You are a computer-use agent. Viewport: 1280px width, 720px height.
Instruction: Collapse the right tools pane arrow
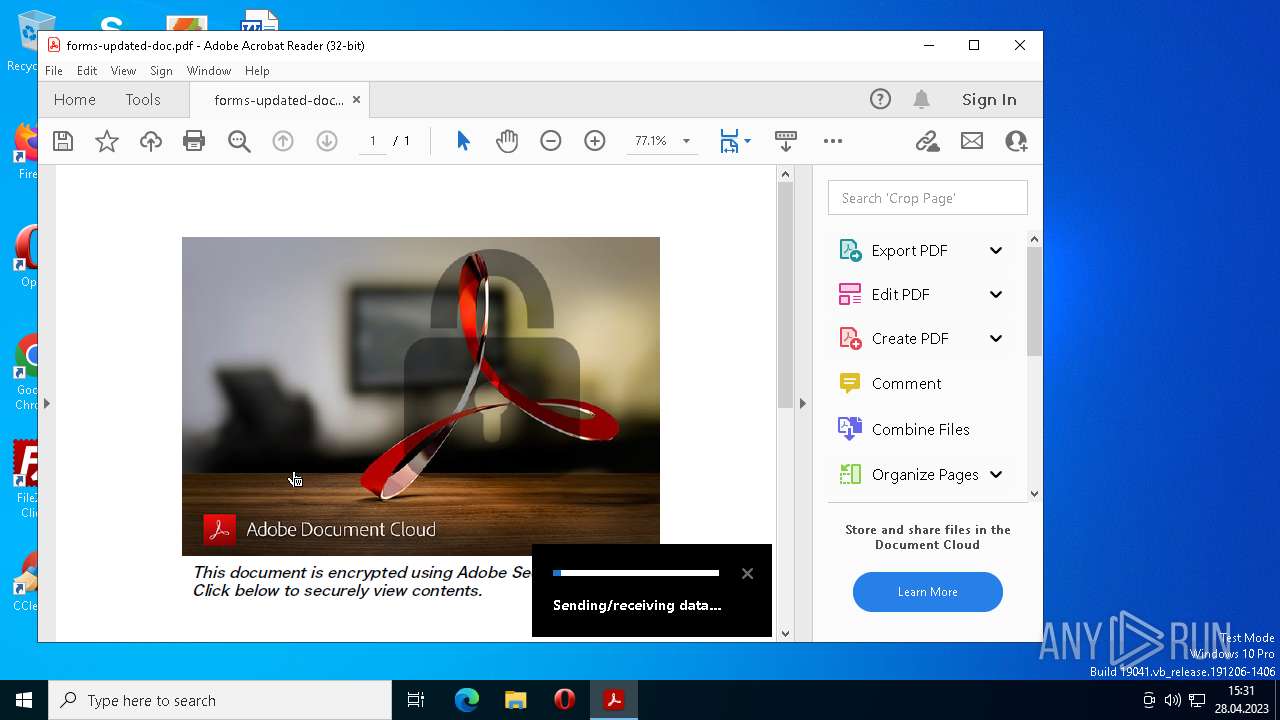coord(802,403)
